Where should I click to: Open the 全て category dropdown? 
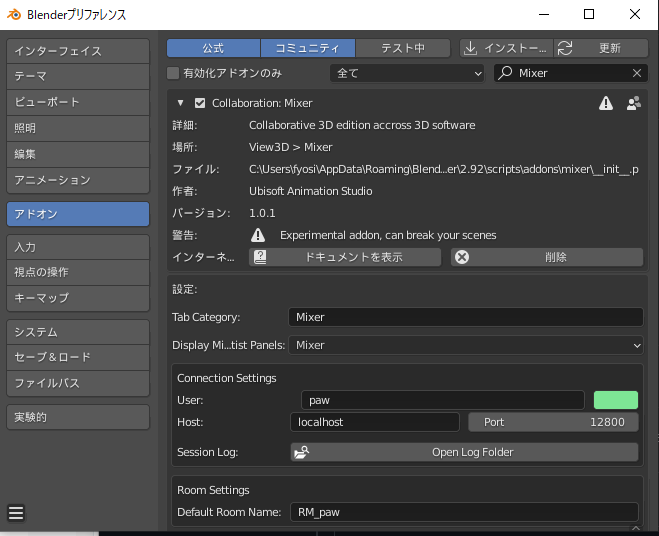[x=407, y=73]
